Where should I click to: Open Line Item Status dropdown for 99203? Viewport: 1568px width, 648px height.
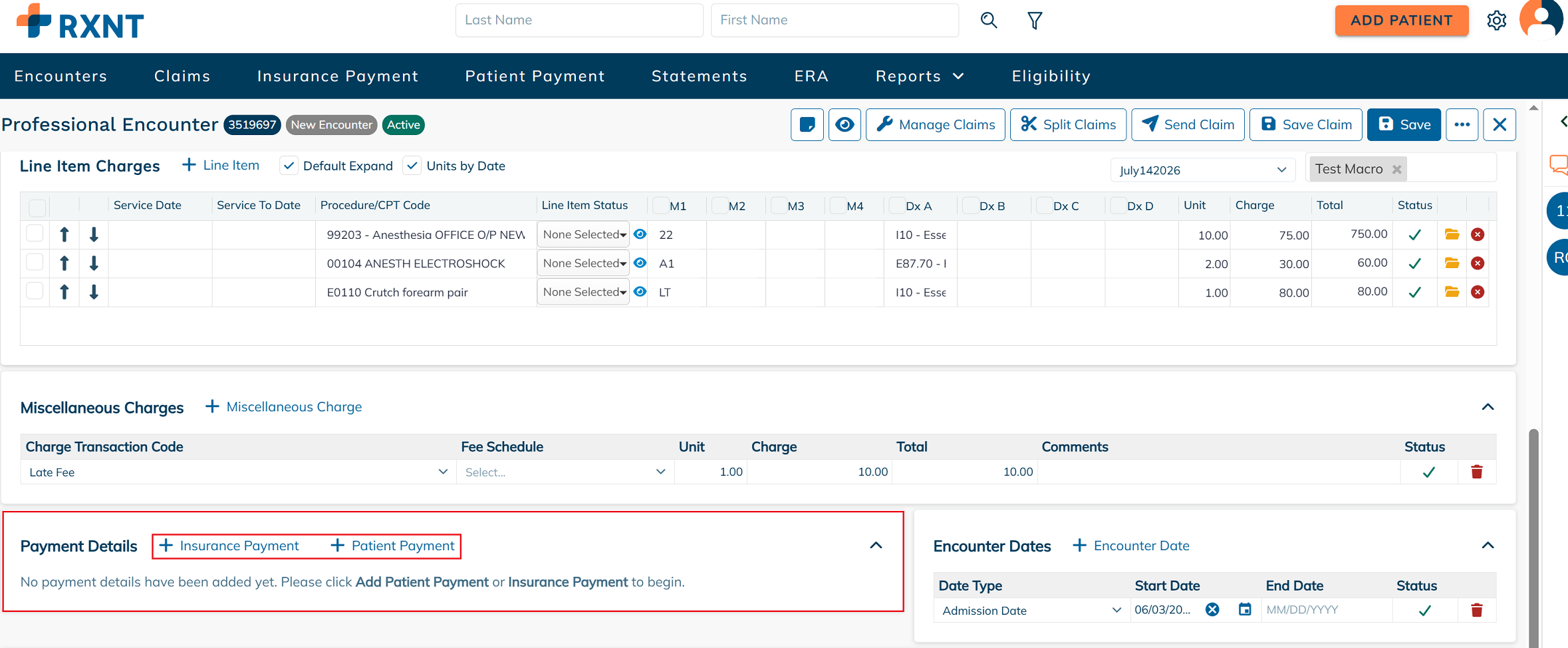pyautogui.click(x=583, y=234)
